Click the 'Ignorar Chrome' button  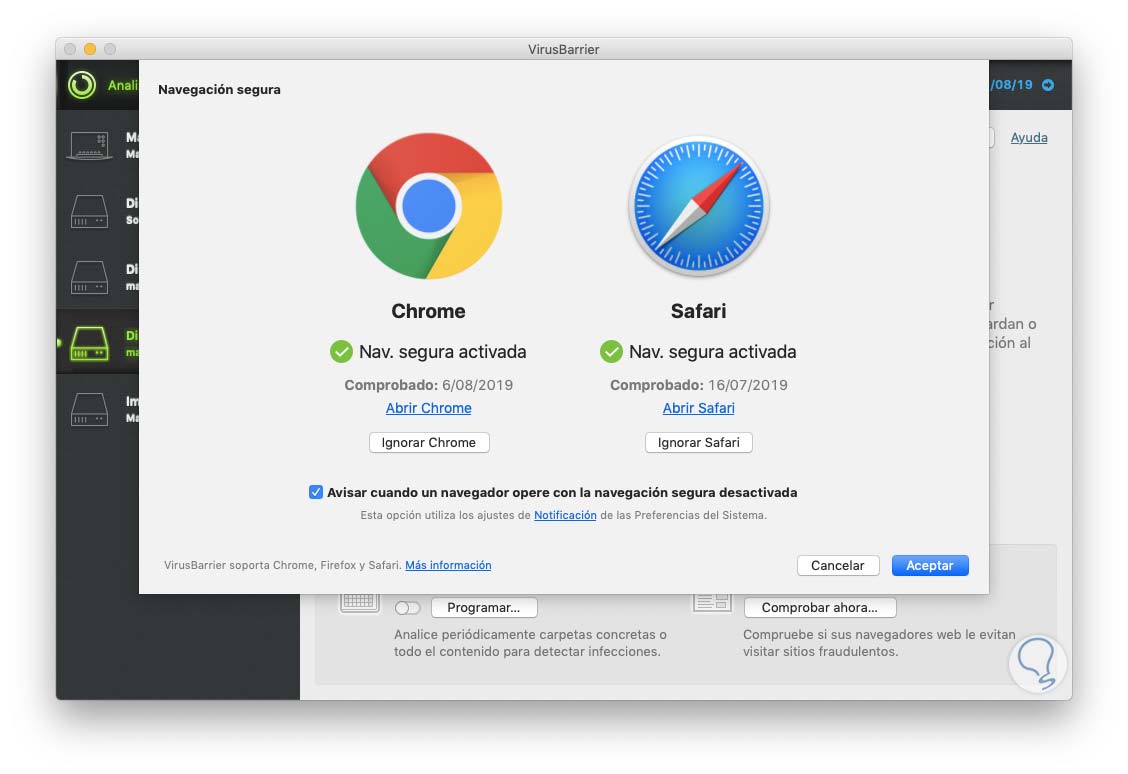(x=429, y=442)
